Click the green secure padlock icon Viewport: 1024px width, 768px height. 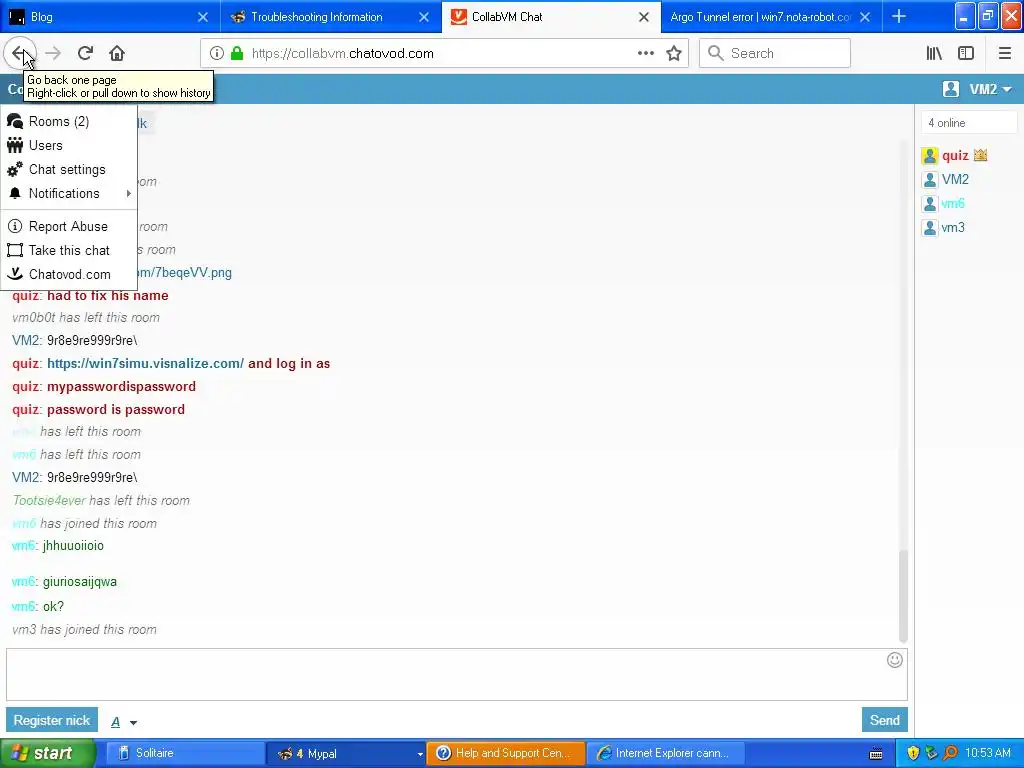(236, 54)
